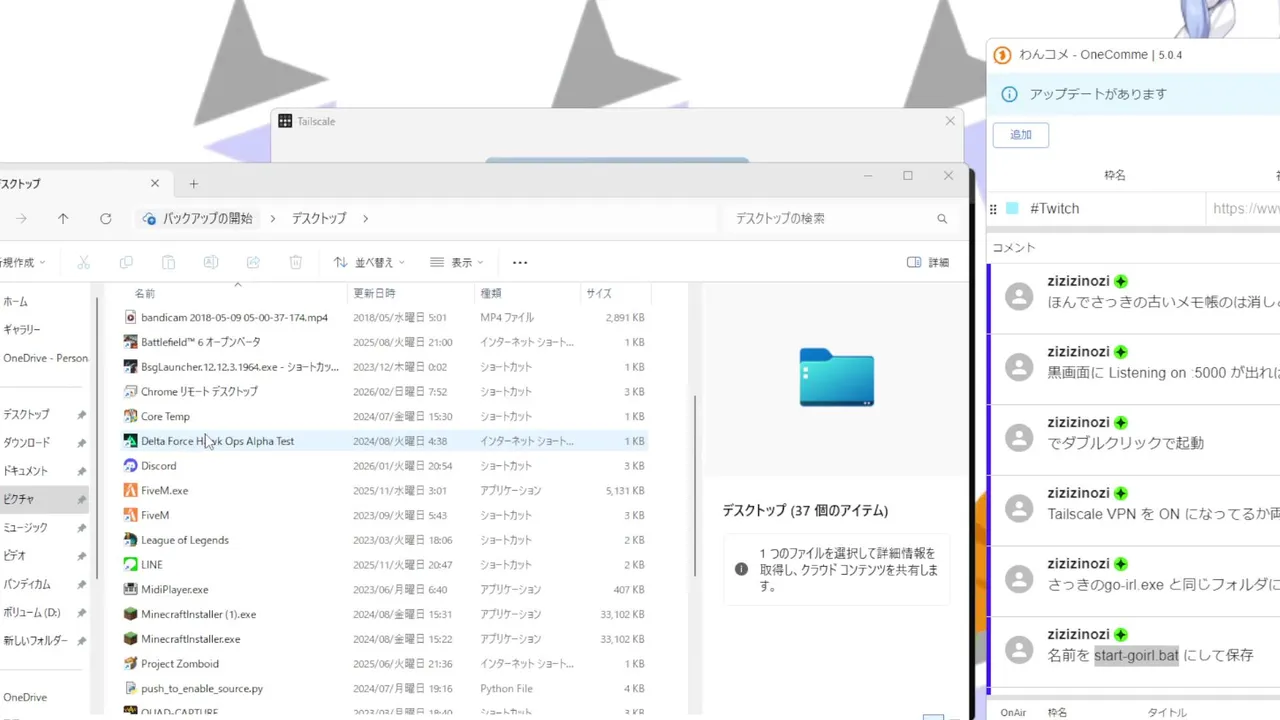Click the 追加 button in OneComme

click(x=1020, y=134)
